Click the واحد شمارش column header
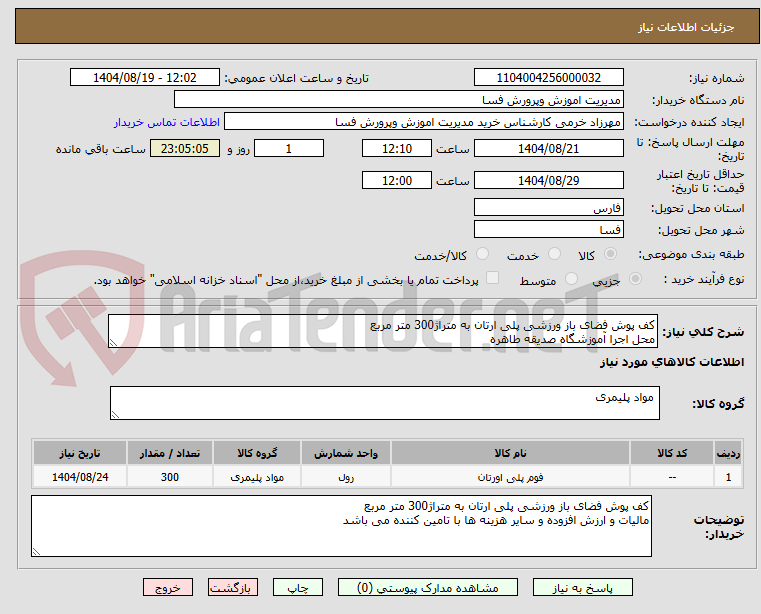761x614 pixels. point(346,453)
